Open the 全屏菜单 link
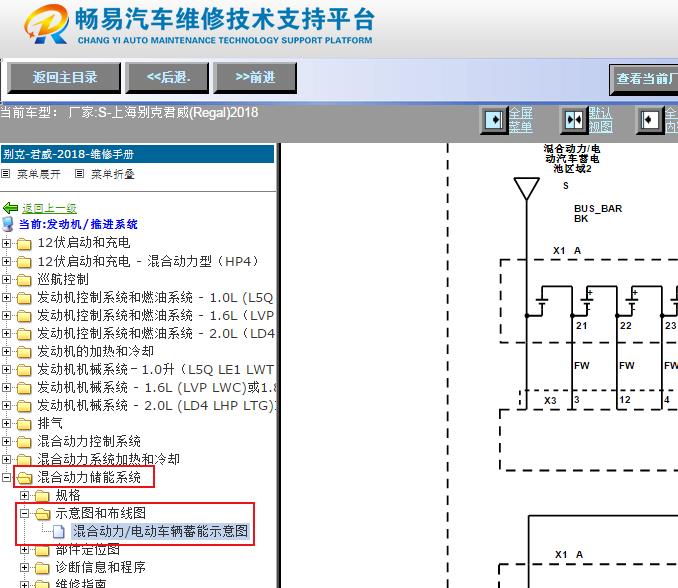 520,120
